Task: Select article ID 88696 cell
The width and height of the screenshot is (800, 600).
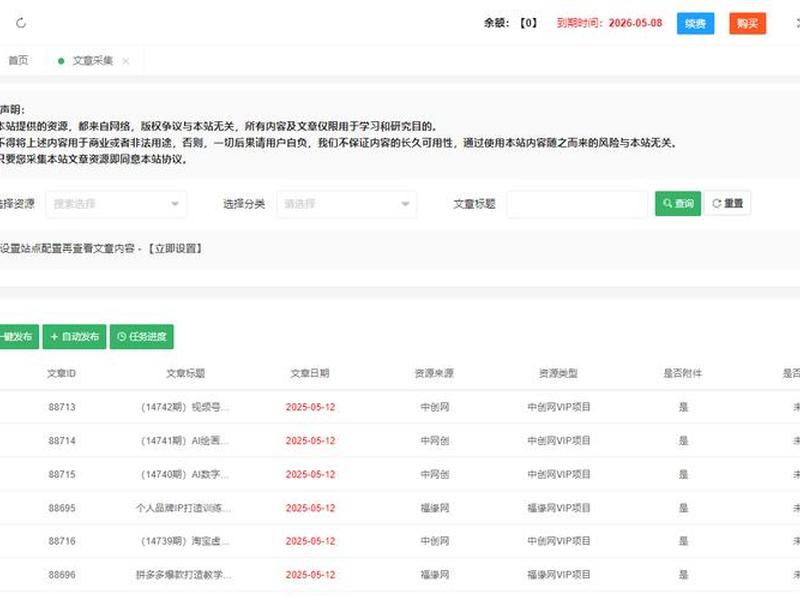Action: 62,575
